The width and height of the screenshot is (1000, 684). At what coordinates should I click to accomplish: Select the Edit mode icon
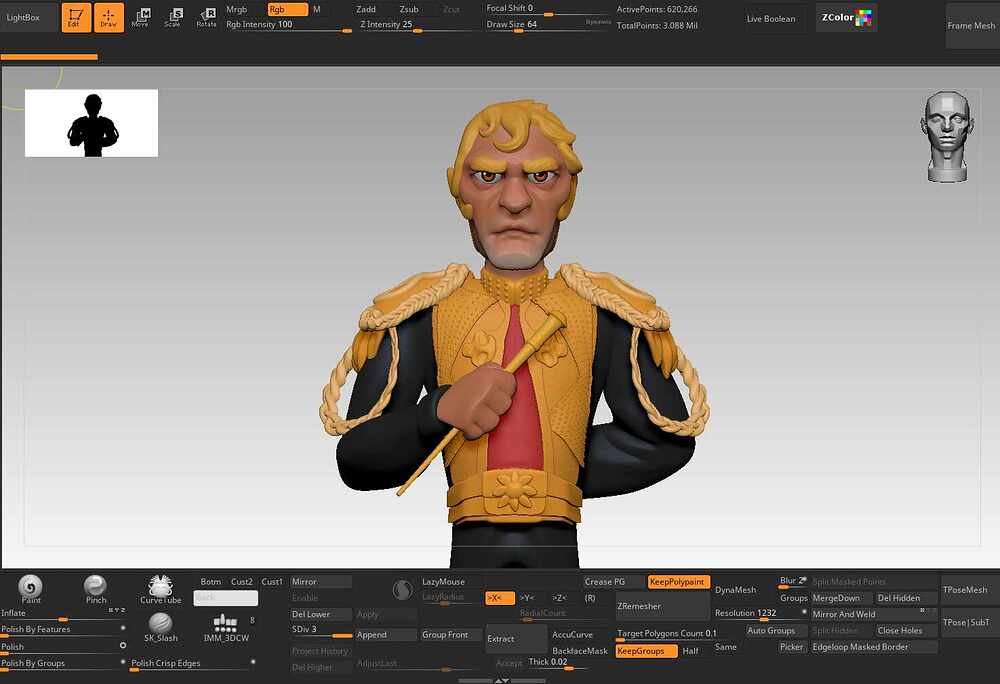point(76,17)
